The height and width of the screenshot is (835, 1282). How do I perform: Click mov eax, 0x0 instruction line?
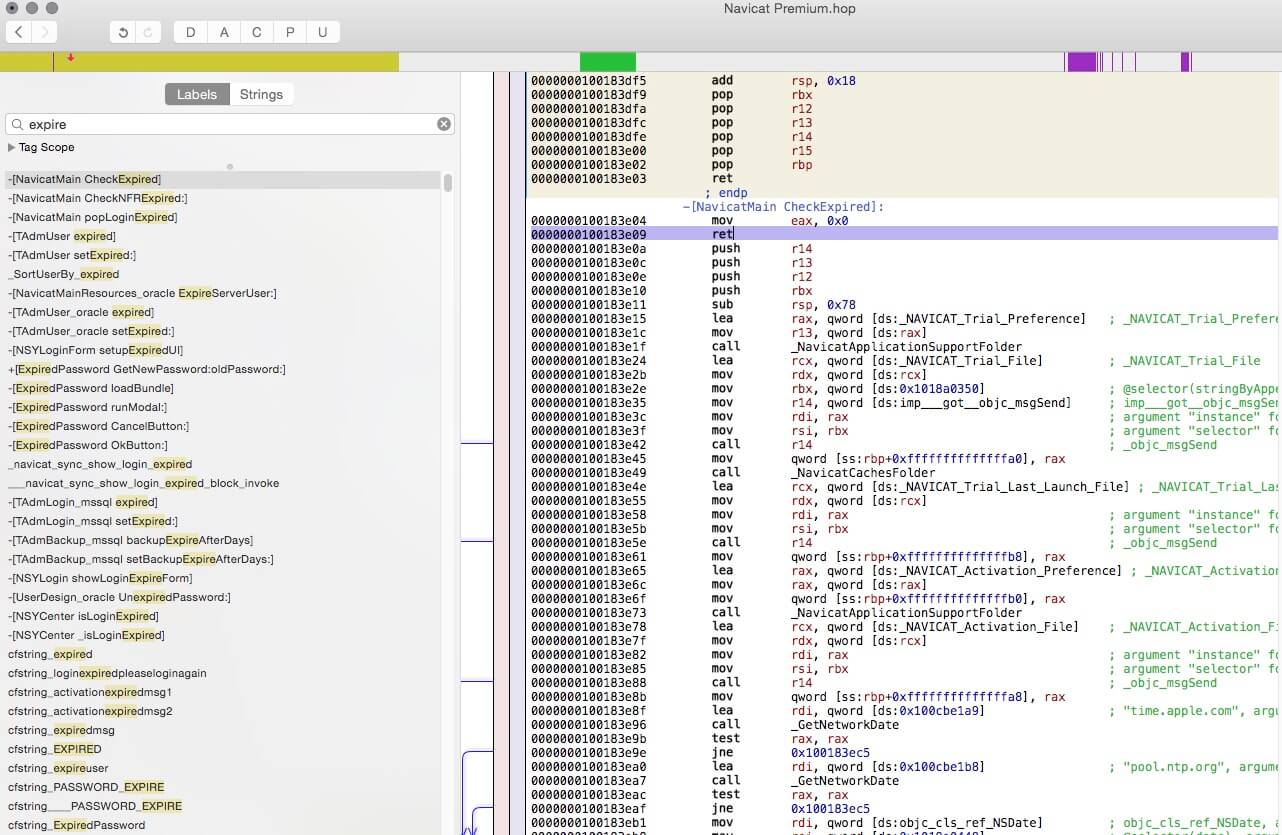(x=780, y=221)
